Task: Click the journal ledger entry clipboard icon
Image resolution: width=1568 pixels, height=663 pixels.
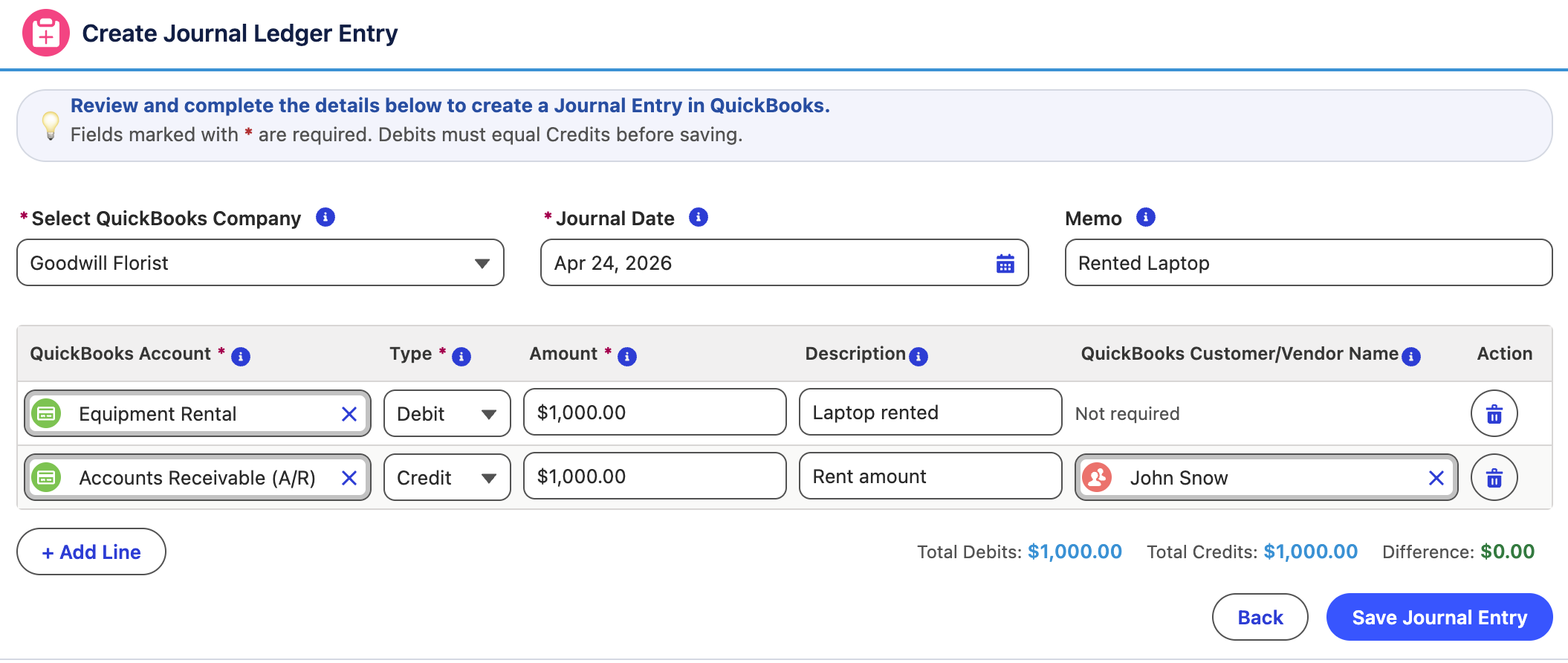Action: click(x=46, y=33)
